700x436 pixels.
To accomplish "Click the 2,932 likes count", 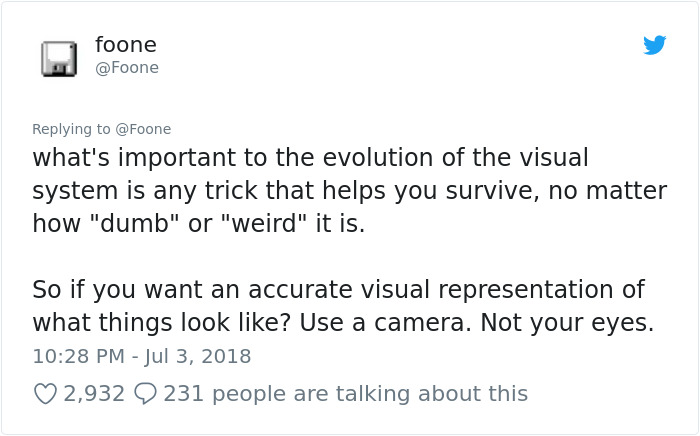I will [x=94, y=394].
